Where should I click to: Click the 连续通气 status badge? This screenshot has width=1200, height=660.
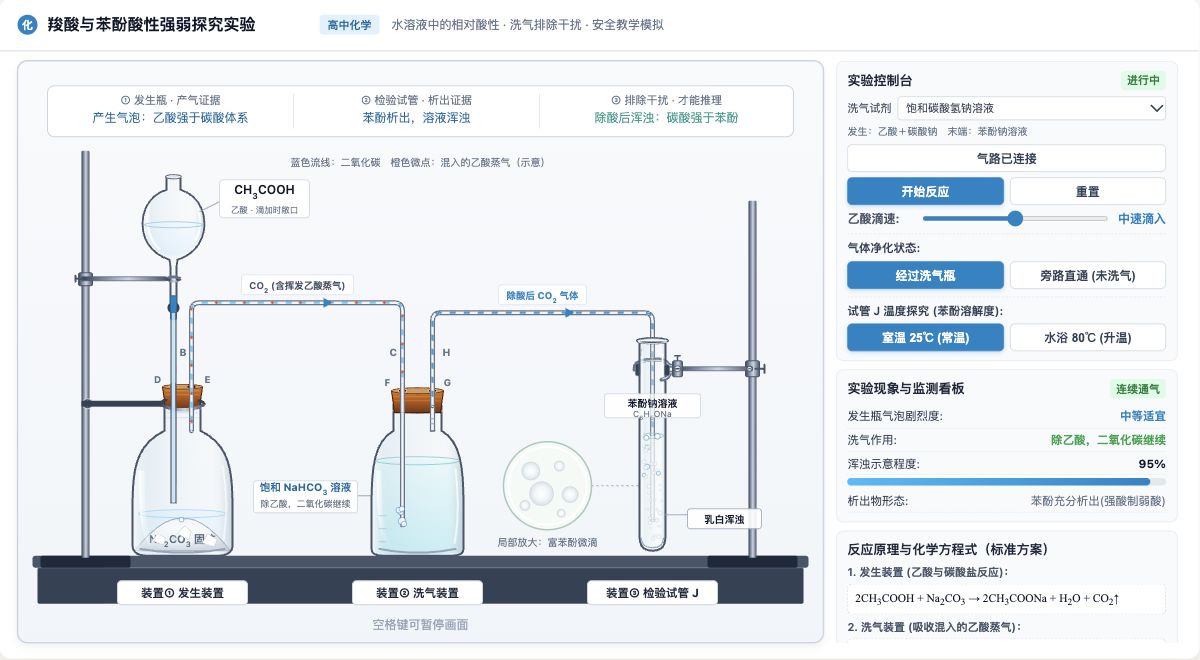(x=1138, y=389)
